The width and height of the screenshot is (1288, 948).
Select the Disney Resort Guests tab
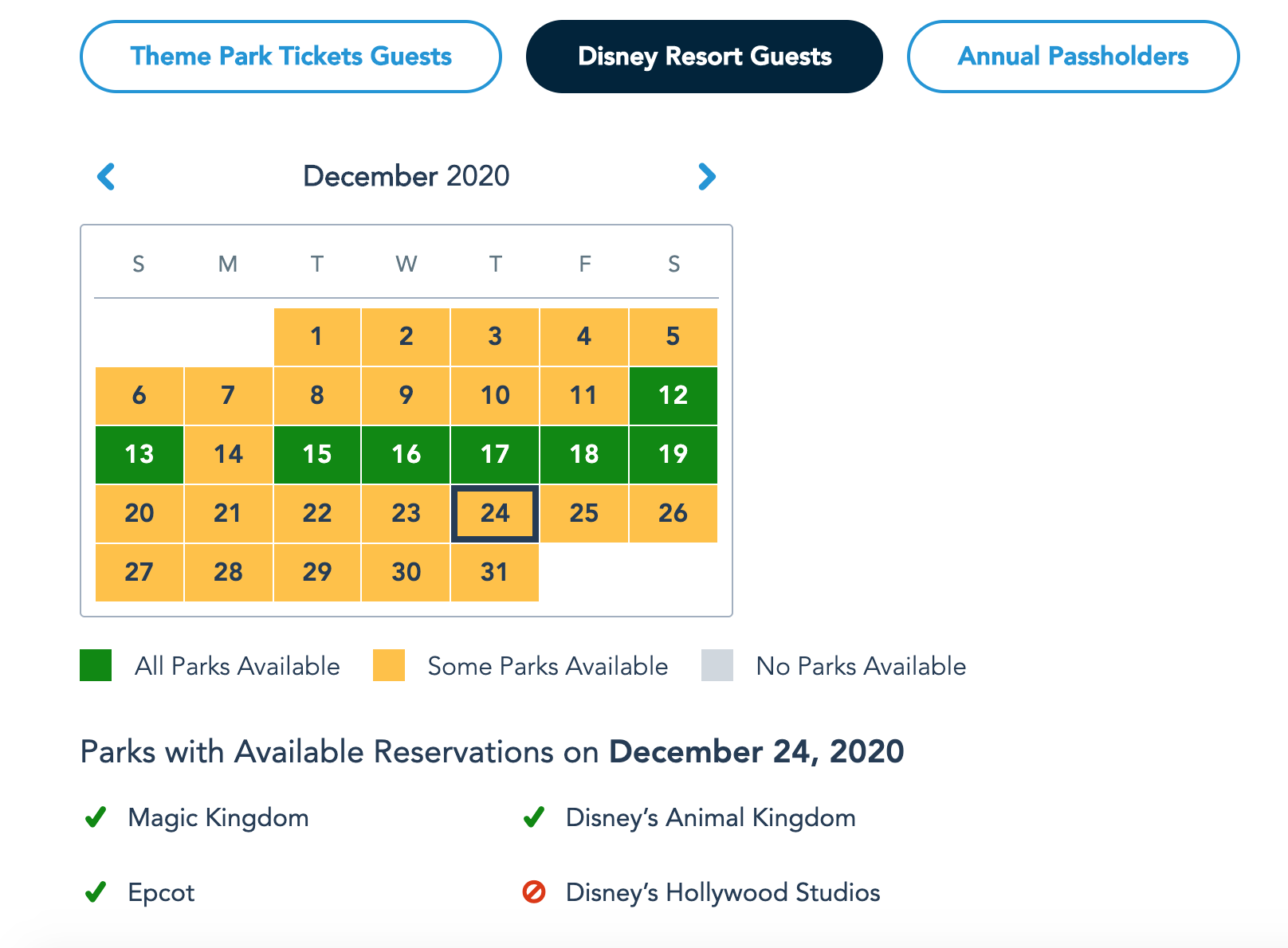click(x=704, y=57)
